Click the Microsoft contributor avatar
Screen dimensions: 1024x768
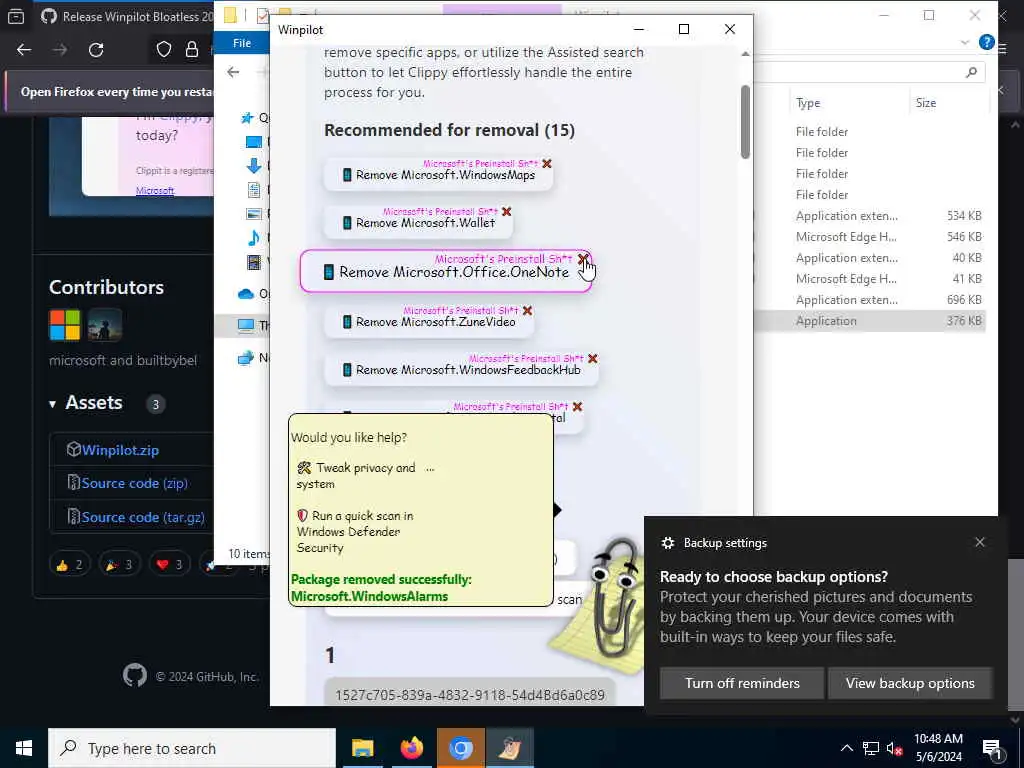point(65,325)
